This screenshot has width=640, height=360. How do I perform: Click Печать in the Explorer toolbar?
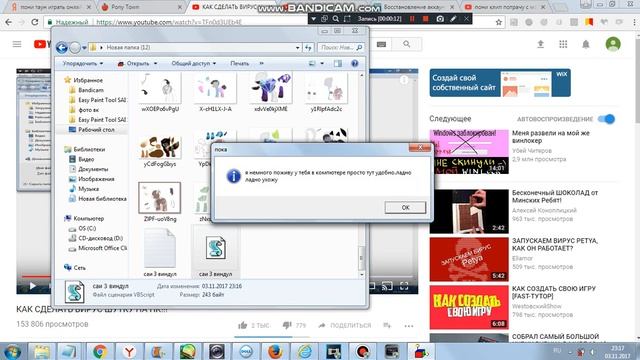pos(240,64)
